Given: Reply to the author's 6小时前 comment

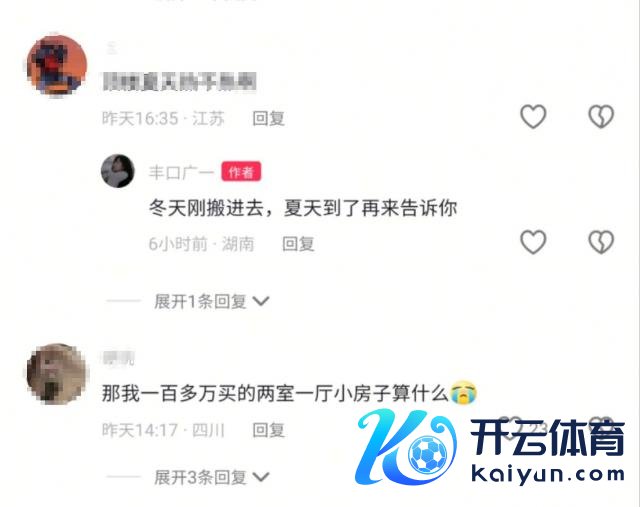Looking at the screenshot, I should [x=298, y=244].
